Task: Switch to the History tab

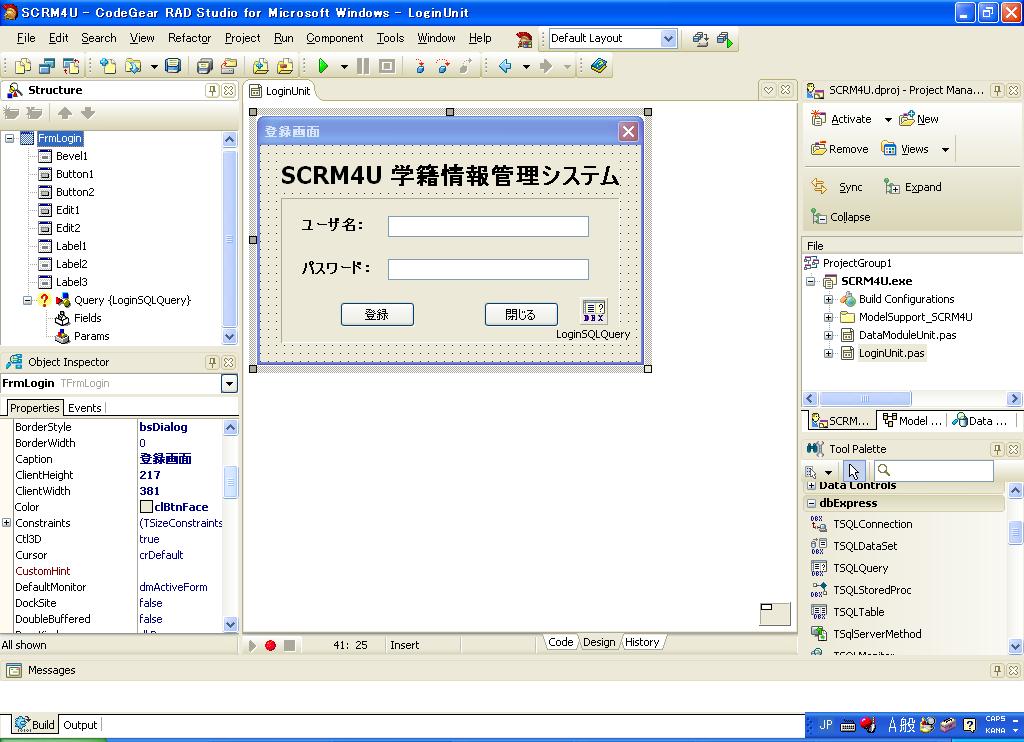Action: pos(642,642)
